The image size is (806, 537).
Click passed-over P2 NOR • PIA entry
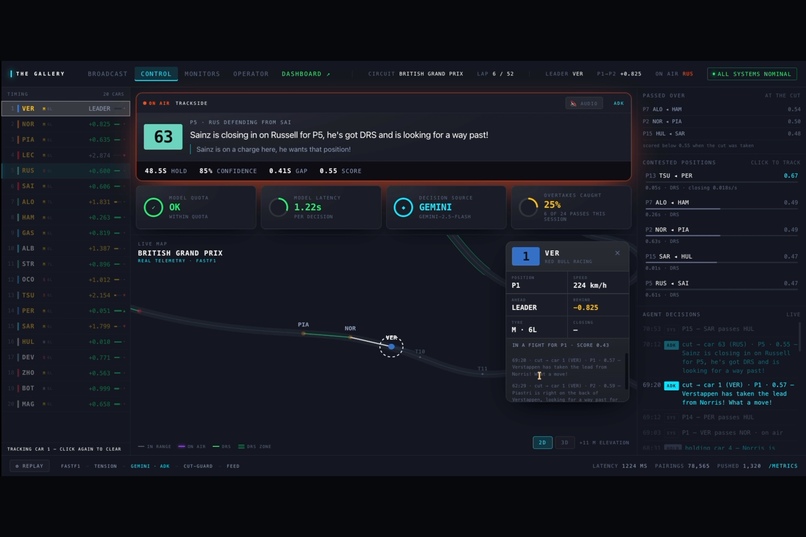click(x=722, y=121)
